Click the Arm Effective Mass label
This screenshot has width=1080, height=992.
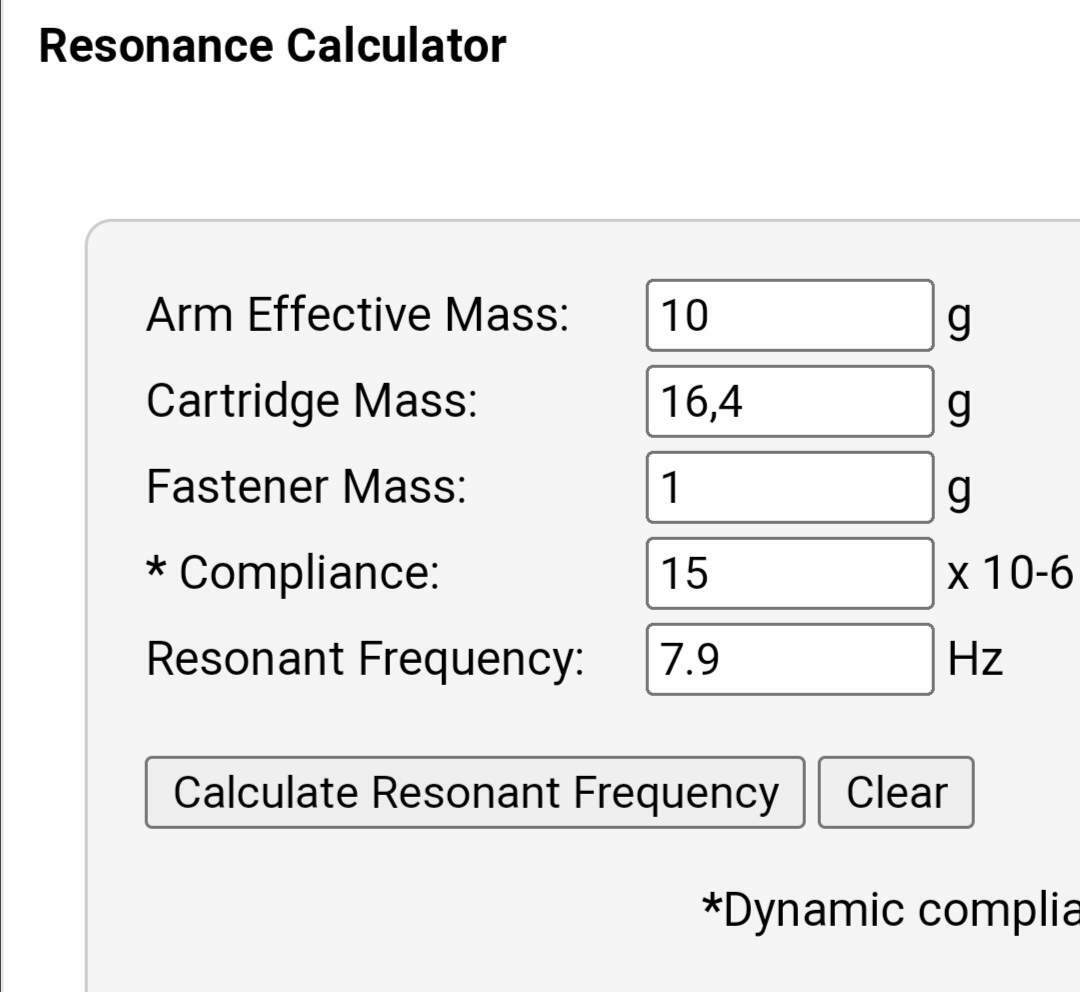click(x=357, y=315)
